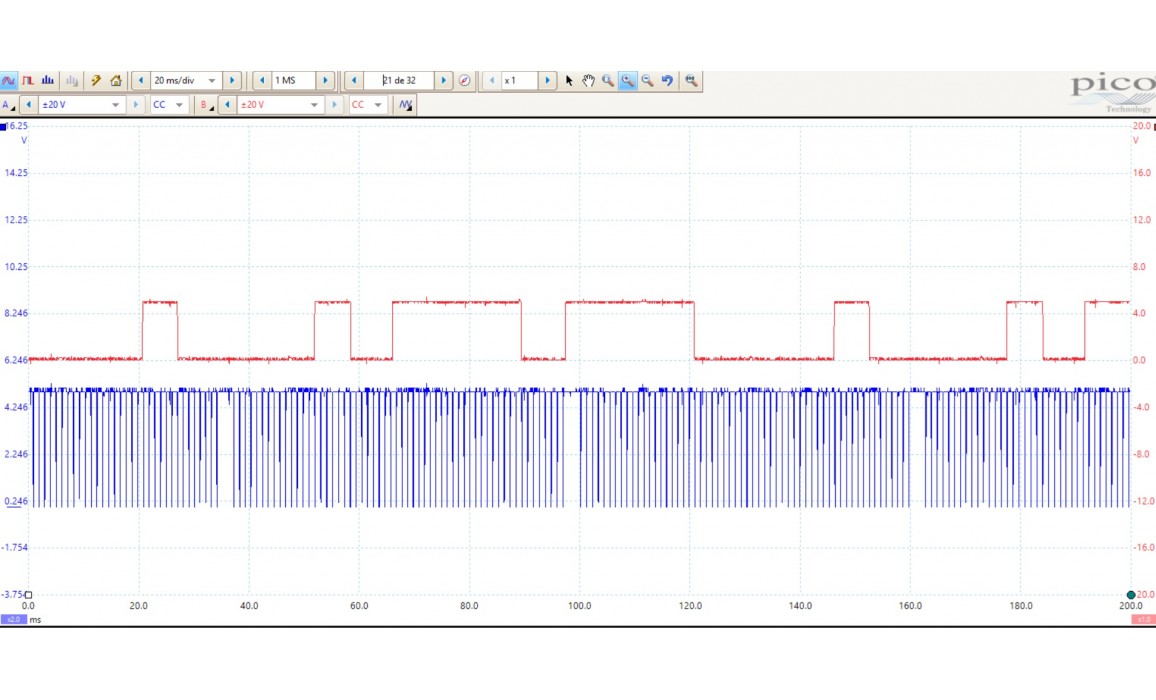Click the Auto setup lightning icon
This screenshot has width=1156, height=700.
point(96,81)
